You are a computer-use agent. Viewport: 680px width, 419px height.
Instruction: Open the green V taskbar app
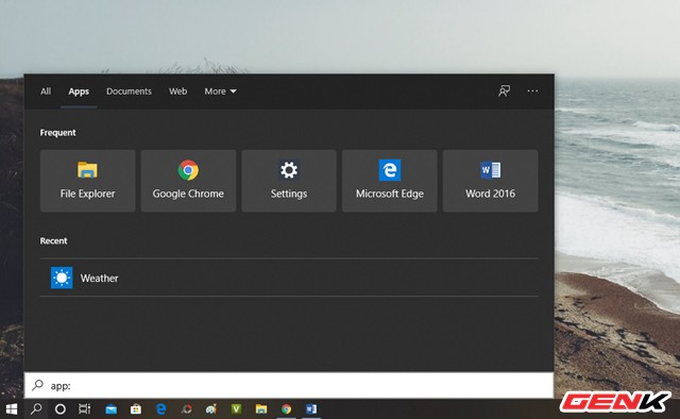(236, 409)
